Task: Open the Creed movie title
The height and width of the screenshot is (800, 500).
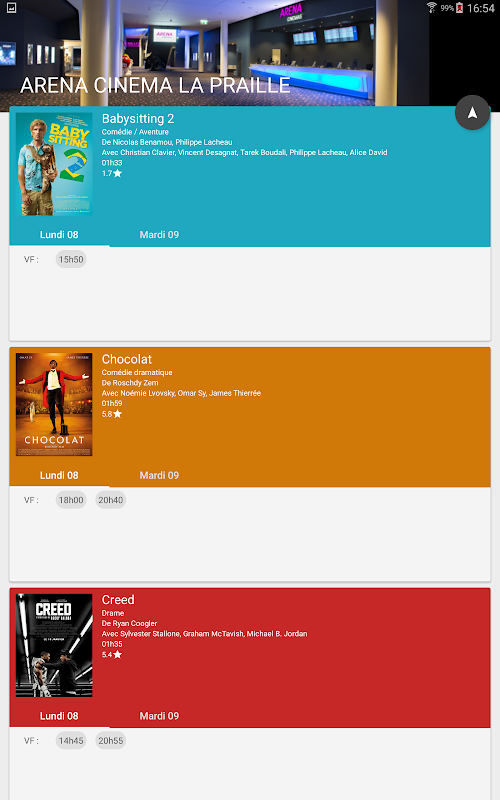Action: [118, 600]
